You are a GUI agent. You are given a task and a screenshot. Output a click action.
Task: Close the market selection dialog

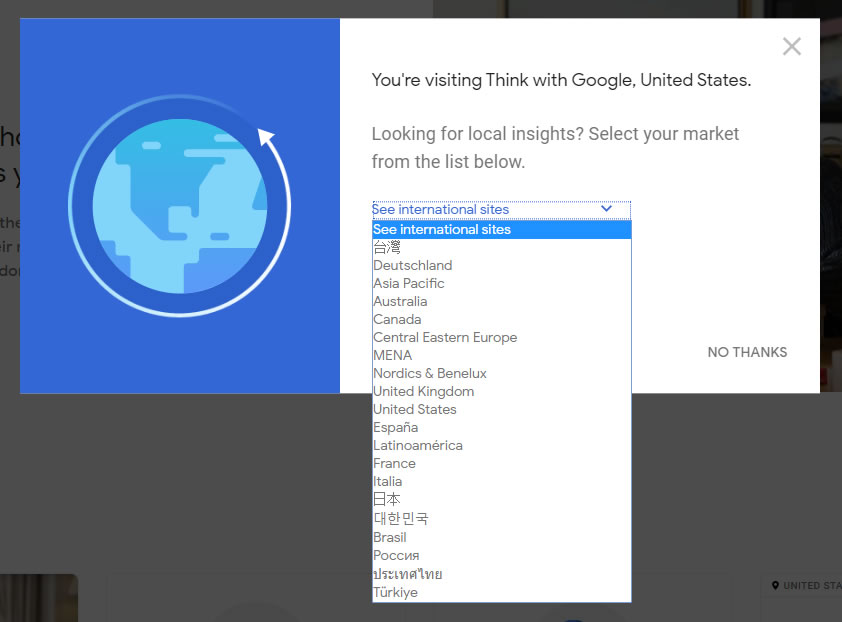tap(791, 47)
